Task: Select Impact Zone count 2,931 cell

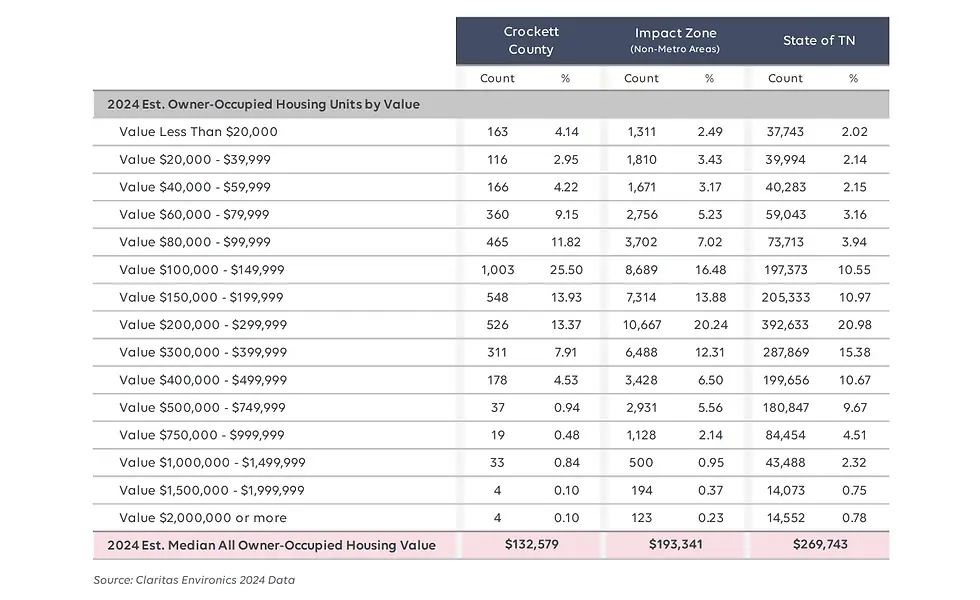Action: [x=641, y=408]
